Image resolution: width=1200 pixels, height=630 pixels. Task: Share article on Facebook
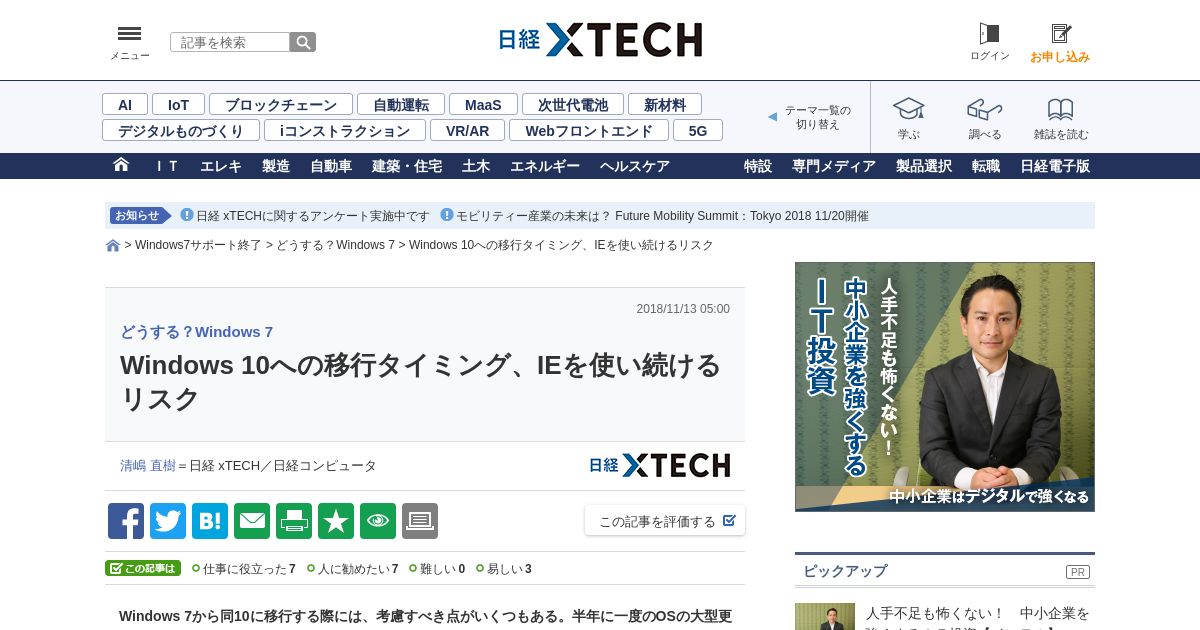click(126, 521)
